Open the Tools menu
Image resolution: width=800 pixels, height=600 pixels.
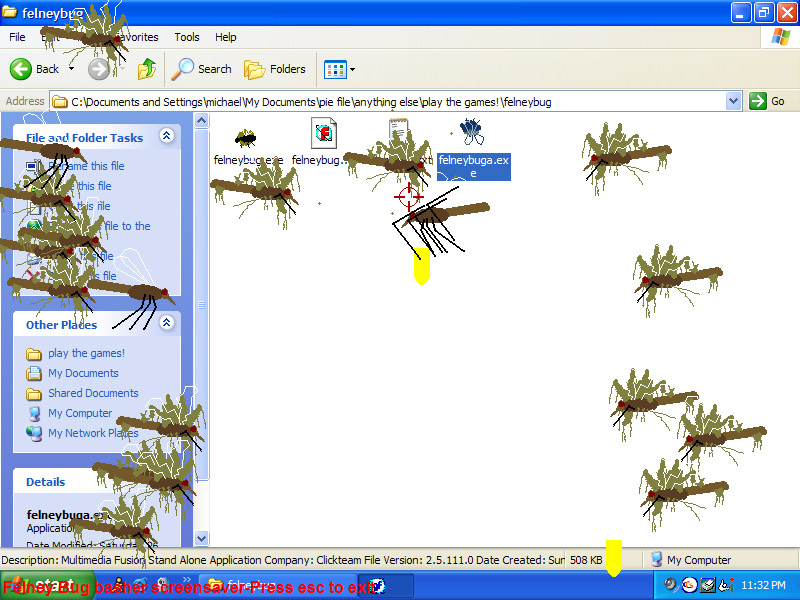click(187, 37)
